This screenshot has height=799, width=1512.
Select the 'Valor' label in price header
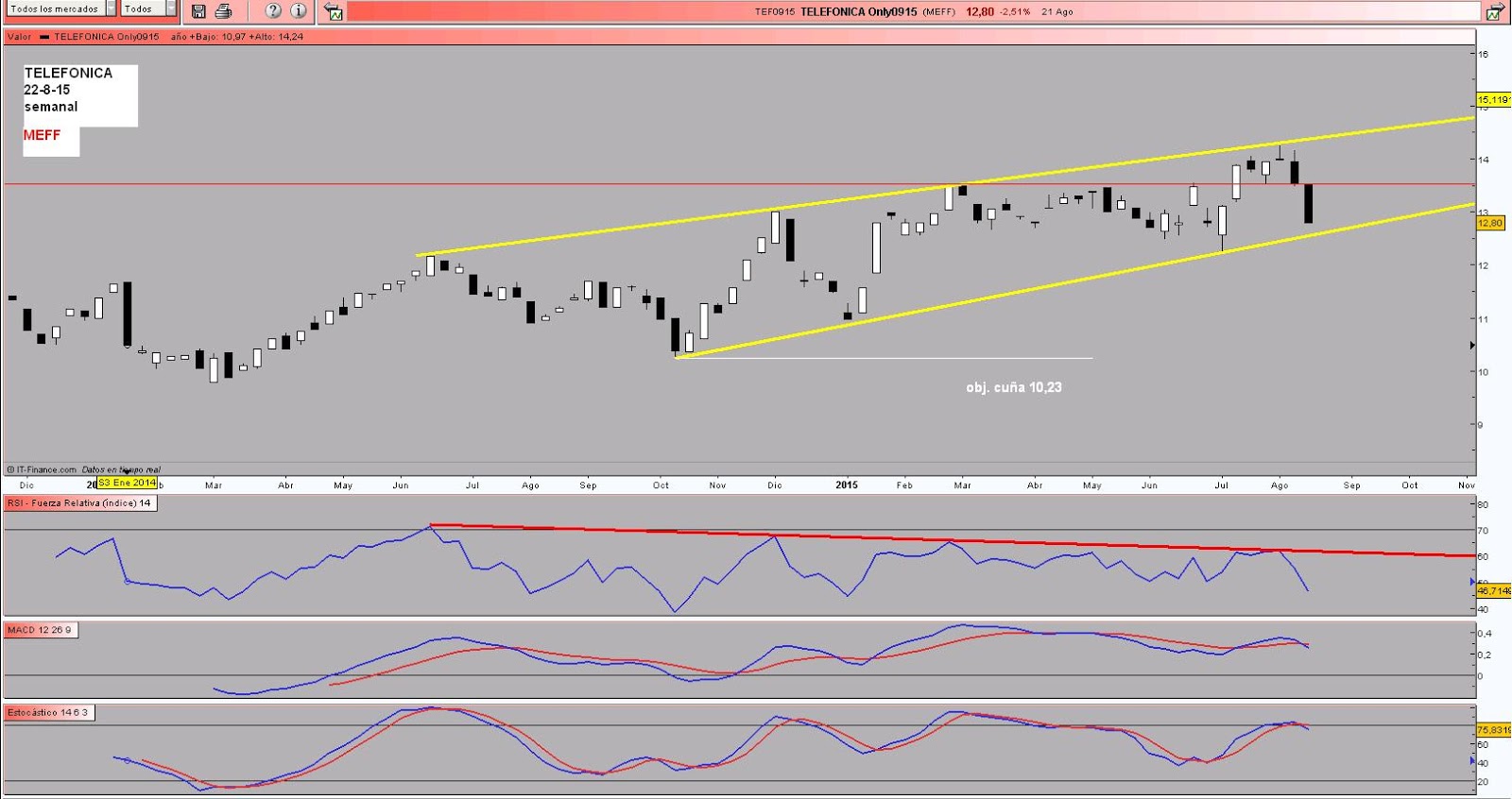click(19, 37)
